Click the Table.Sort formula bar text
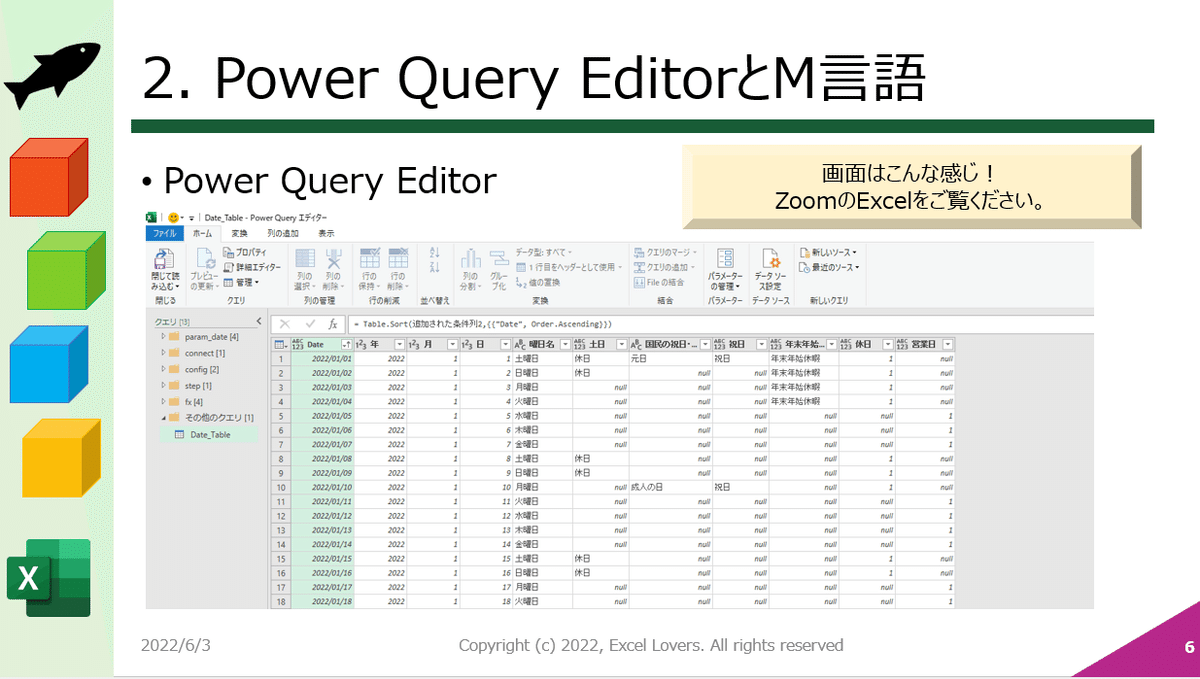 point(484,324)
